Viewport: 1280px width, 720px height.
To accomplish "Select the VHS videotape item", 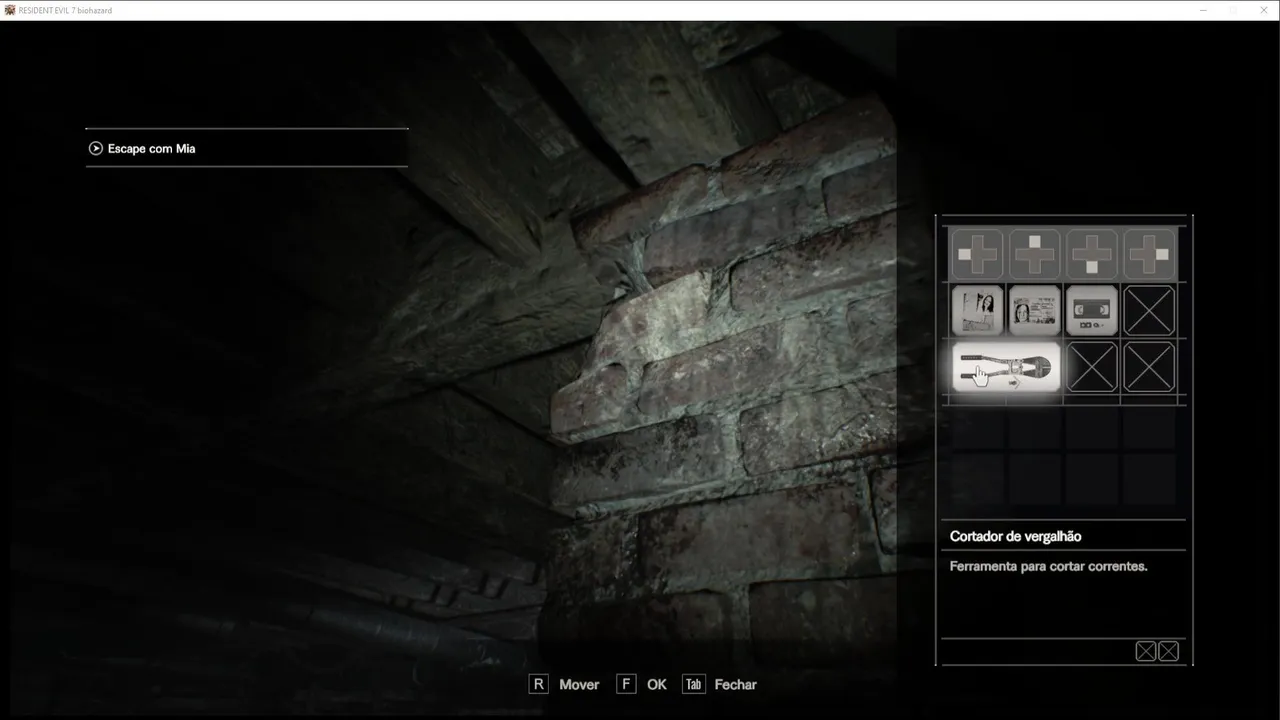I will (x=1091, y=310).
